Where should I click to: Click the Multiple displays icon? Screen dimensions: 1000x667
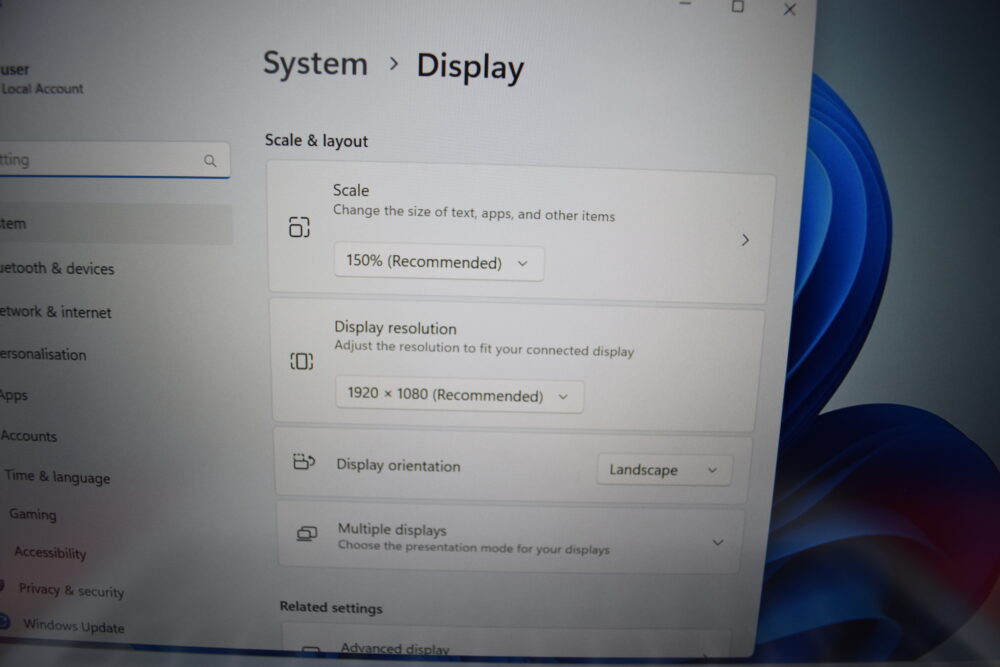[x=307, y=533]
